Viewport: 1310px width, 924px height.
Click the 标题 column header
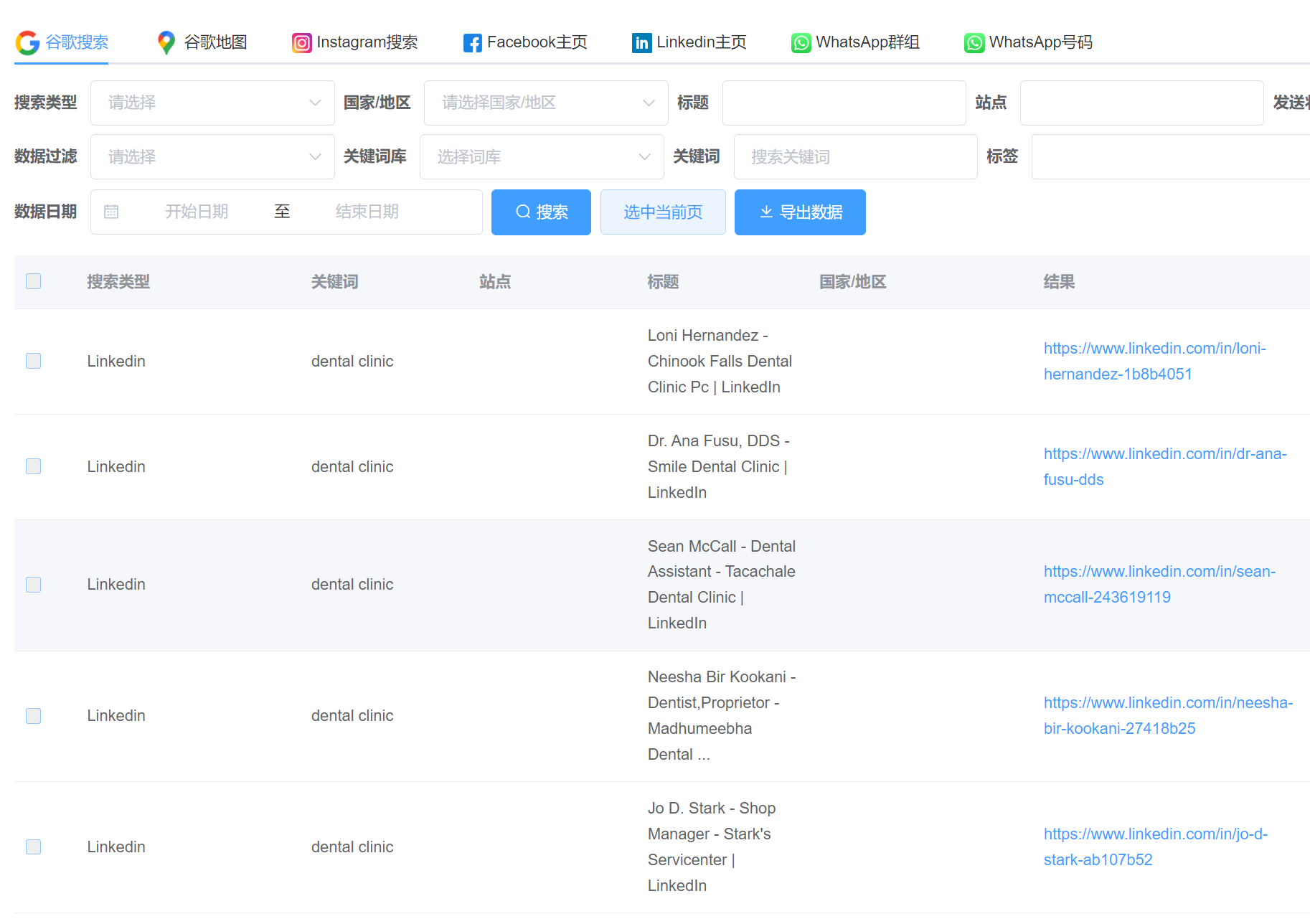(663, 282)
